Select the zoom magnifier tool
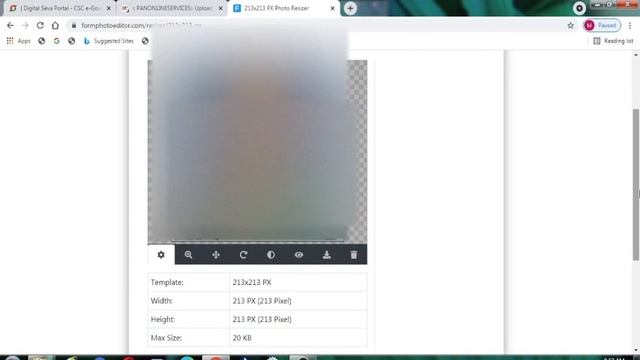The height and width of the screenshot is (360, 640). [x=188, y=255]
